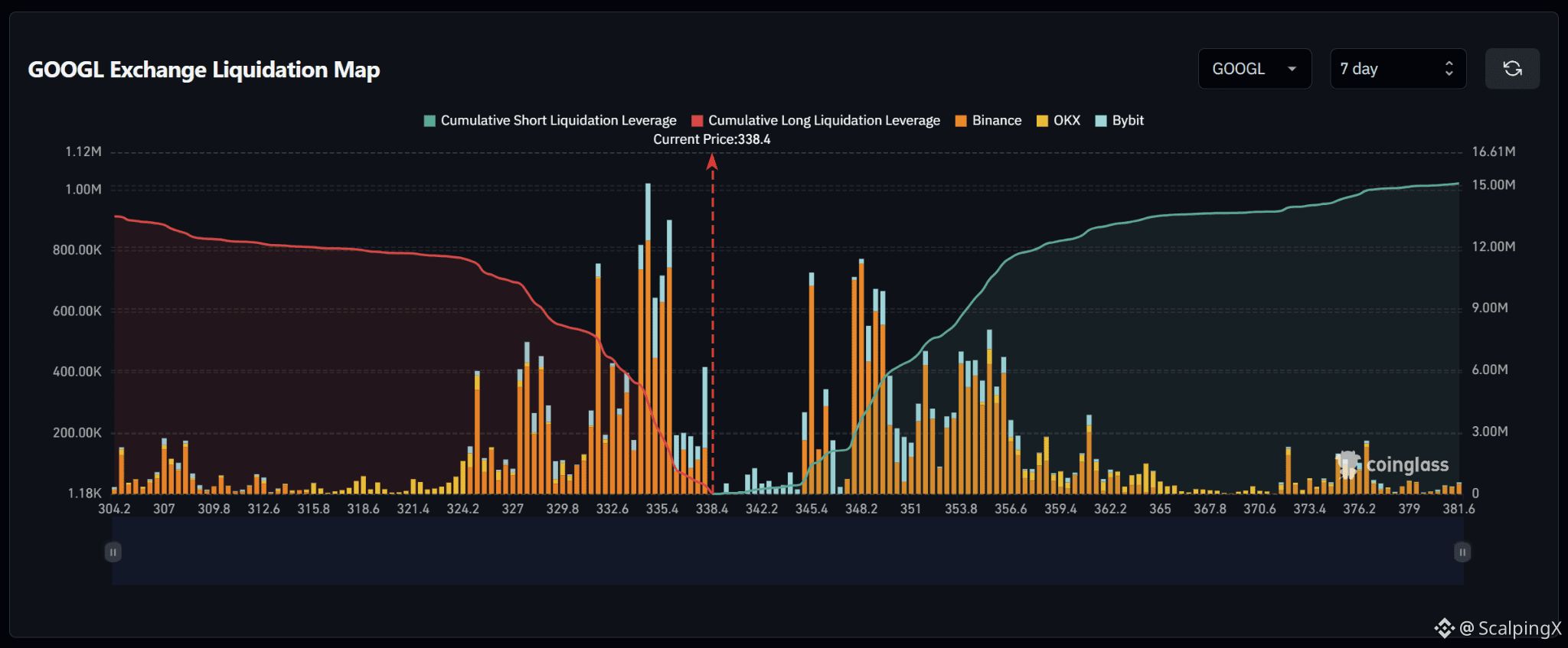Image resolution: width=1568 pixels, height=648 pixels.
Task: Click the refresh icon button
Action: tap(1512, 69)
